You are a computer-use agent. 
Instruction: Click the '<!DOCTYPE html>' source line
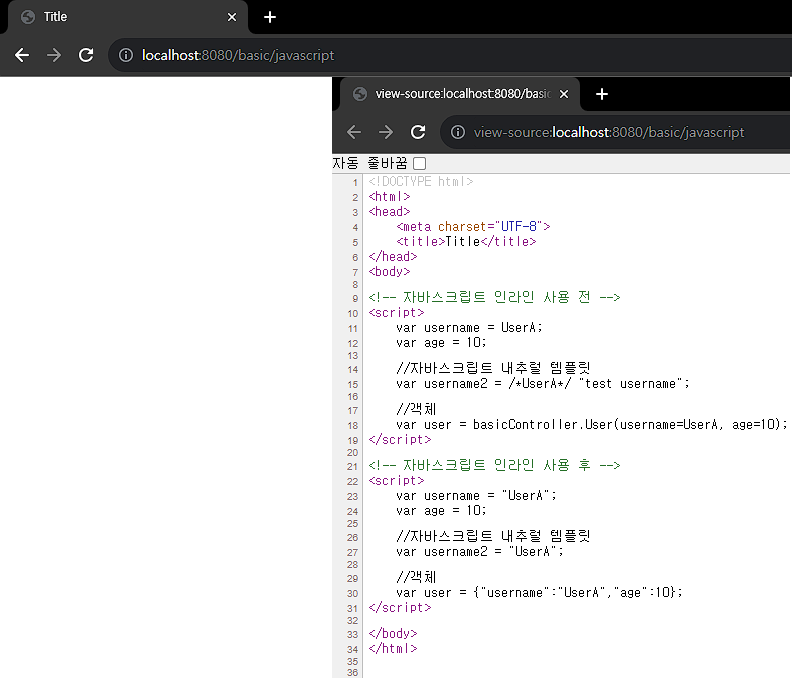click(421, 181)
